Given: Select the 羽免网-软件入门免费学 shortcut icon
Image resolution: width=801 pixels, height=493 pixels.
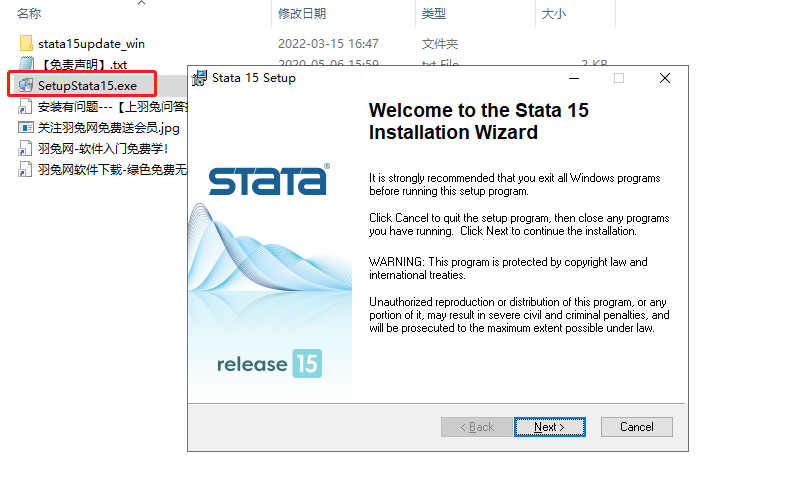Looking at the screenshot, I should 26,149.
